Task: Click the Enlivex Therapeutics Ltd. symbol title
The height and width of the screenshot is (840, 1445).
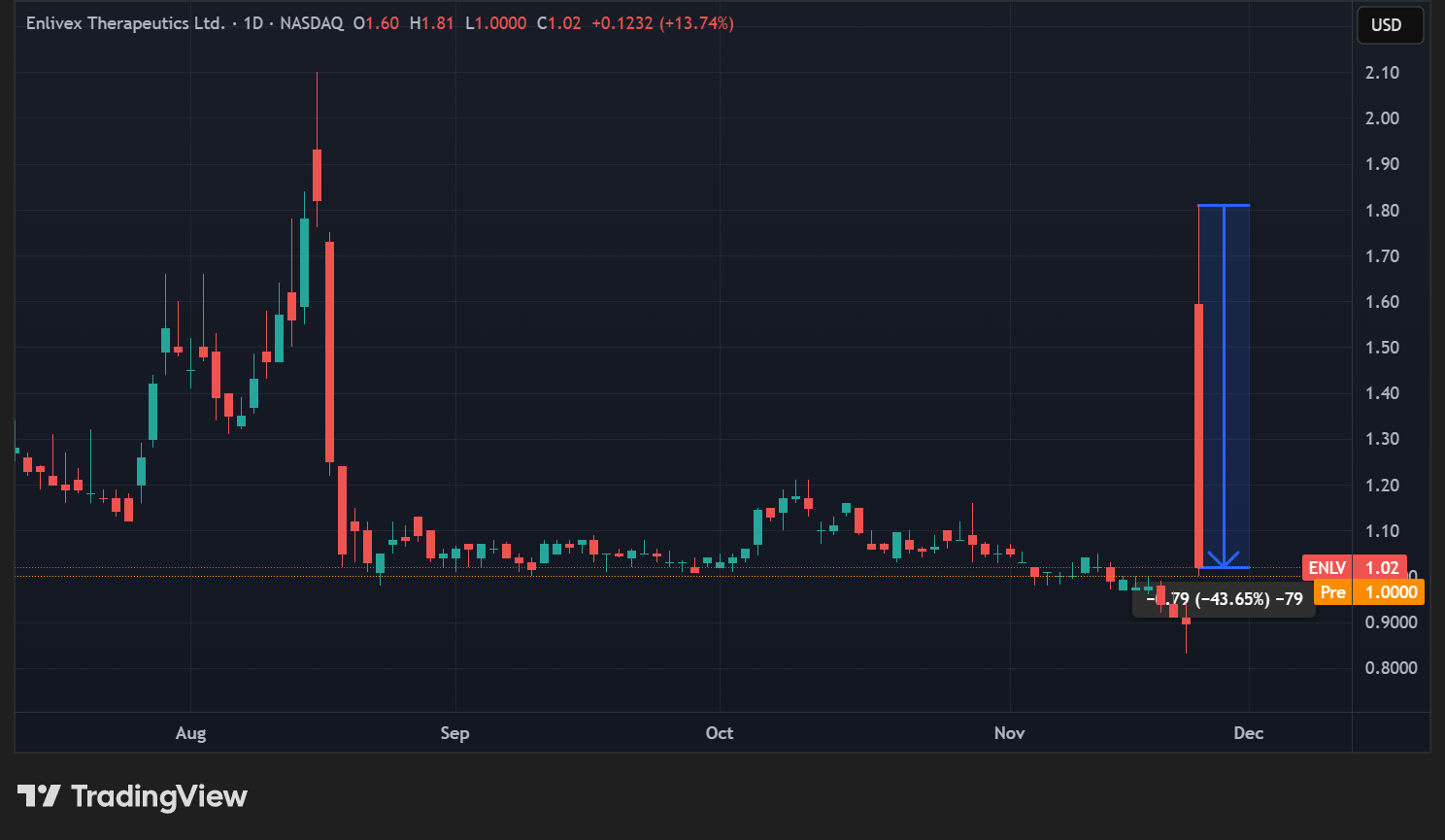Action: (x=125, y=23)
